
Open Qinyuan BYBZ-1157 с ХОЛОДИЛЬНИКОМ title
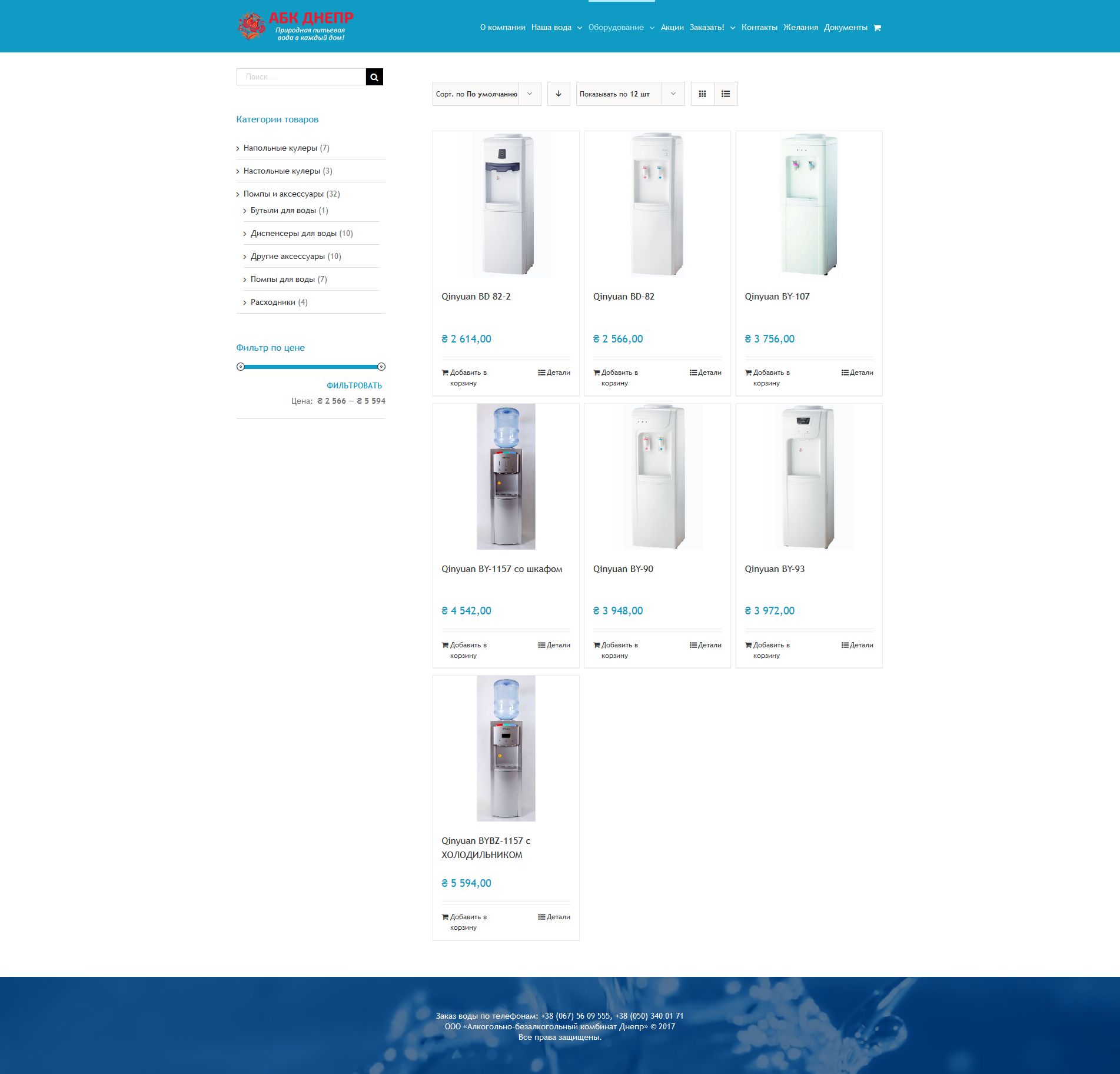(x=486, y=848)
